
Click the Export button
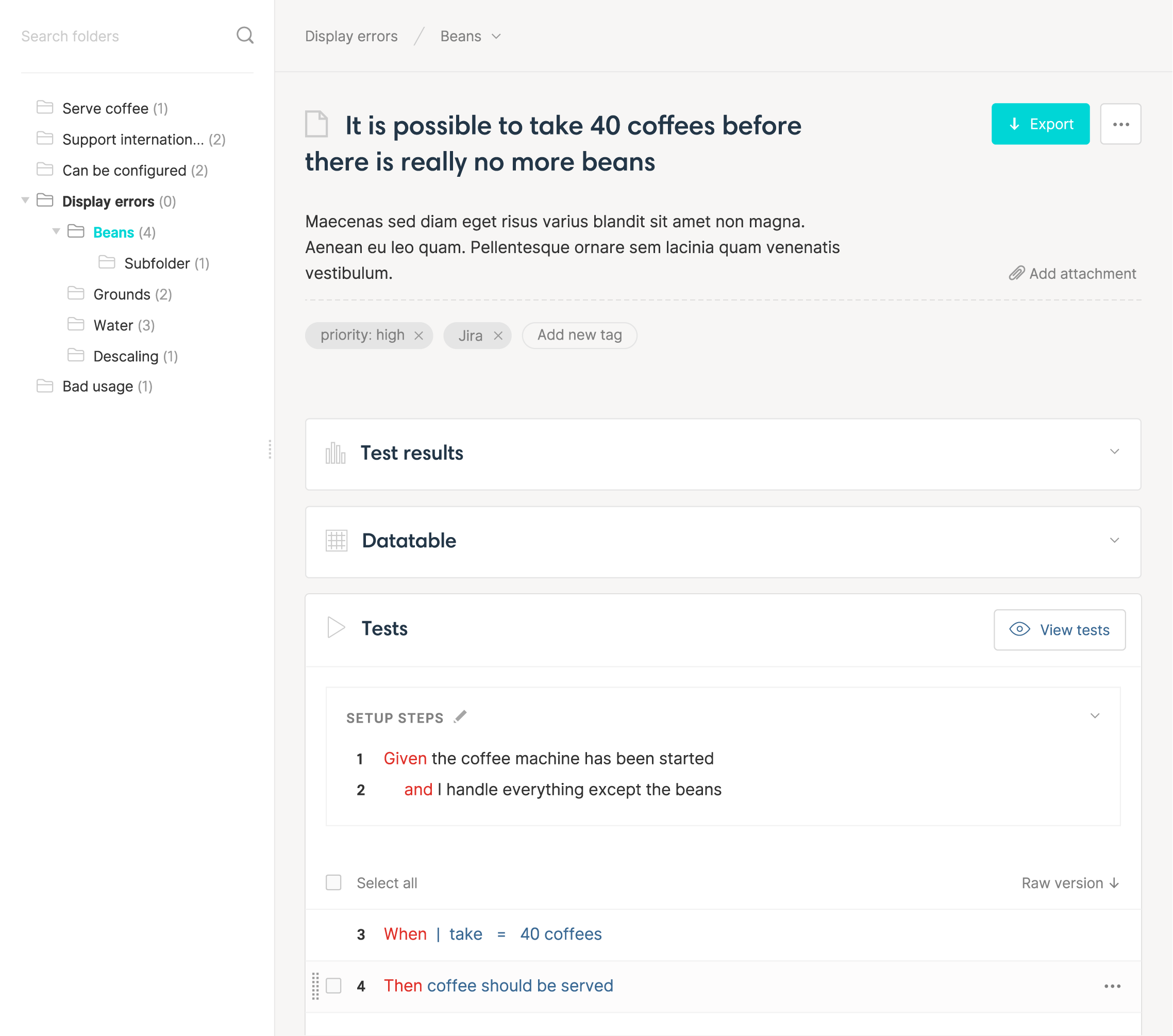(1041, 124)
